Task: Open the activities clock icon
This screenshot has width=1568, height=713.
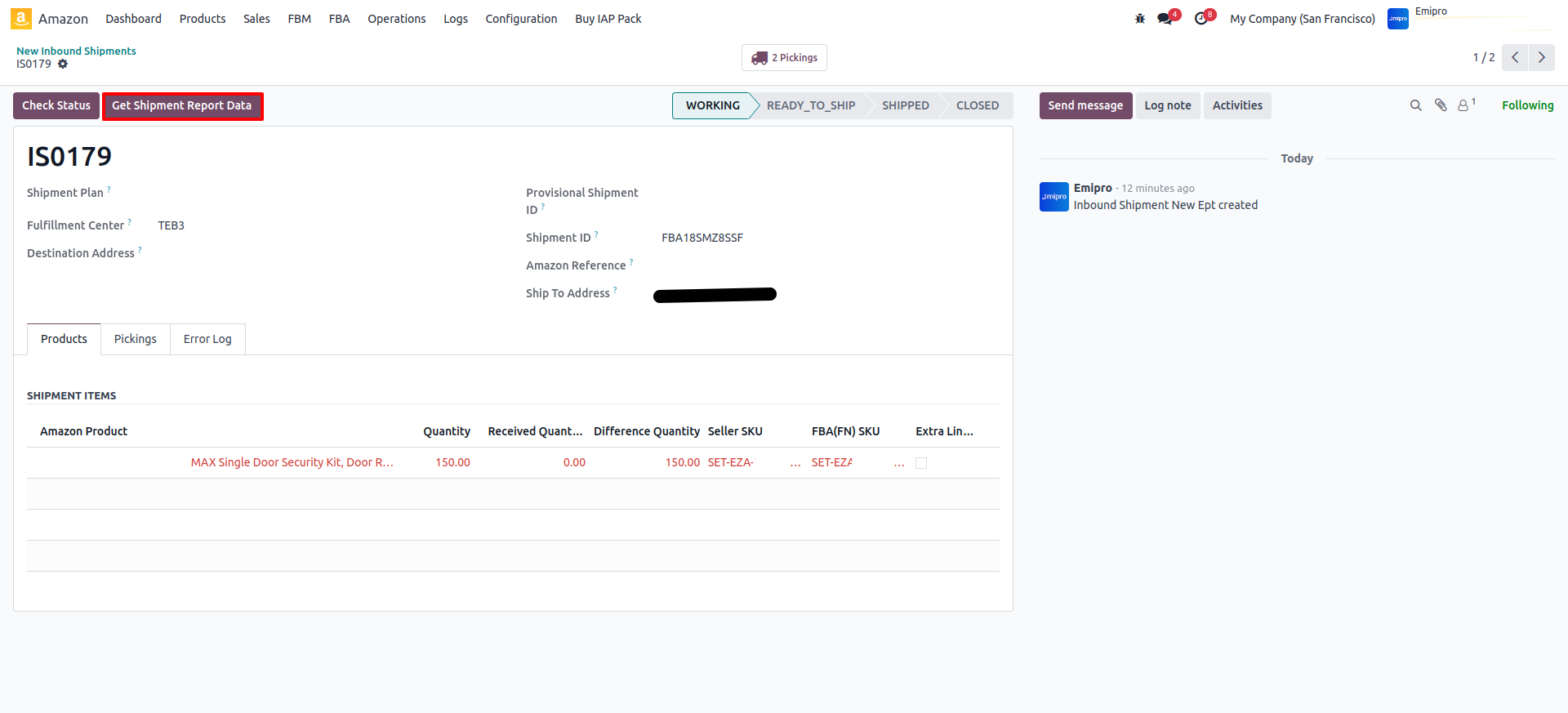Action: (1201, 19)
